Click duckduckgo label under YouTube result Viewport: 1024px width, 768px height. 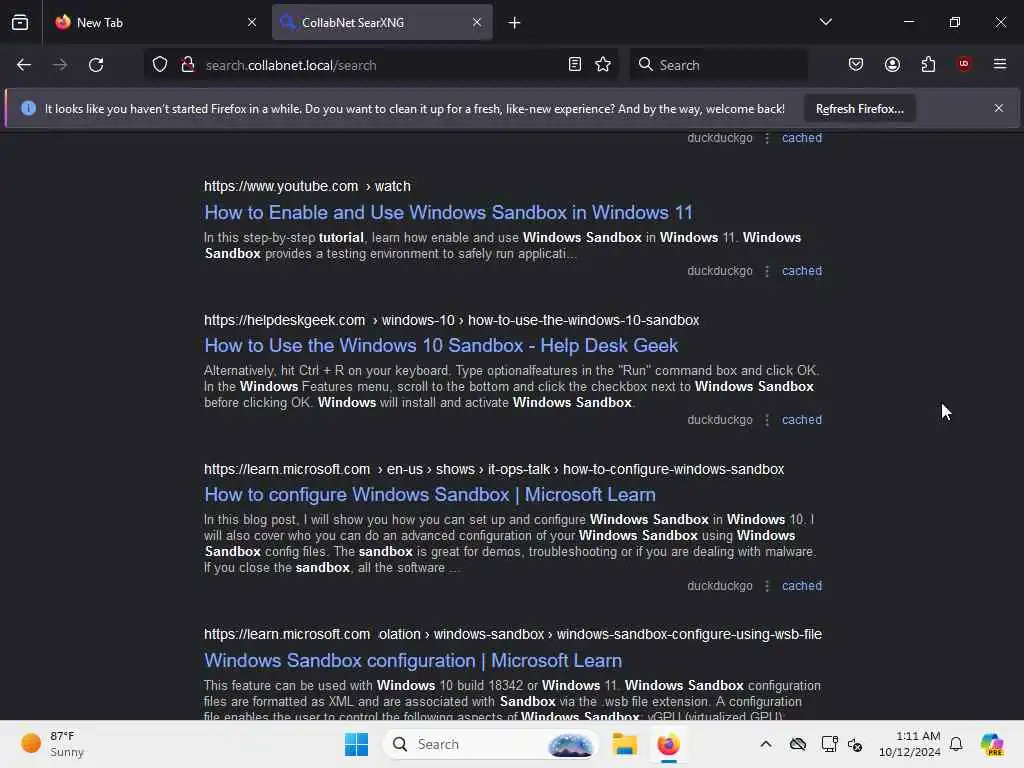(x=720, y=271)
